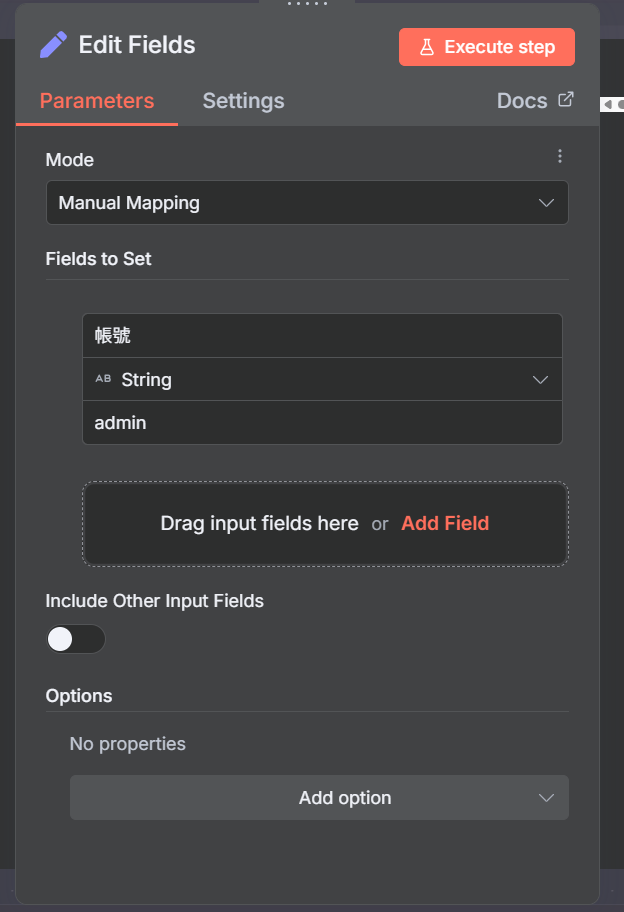Click the drag handle dots atop panel
Image resolution: width=624 pixels, height=912 pixels.
(307, 4)
